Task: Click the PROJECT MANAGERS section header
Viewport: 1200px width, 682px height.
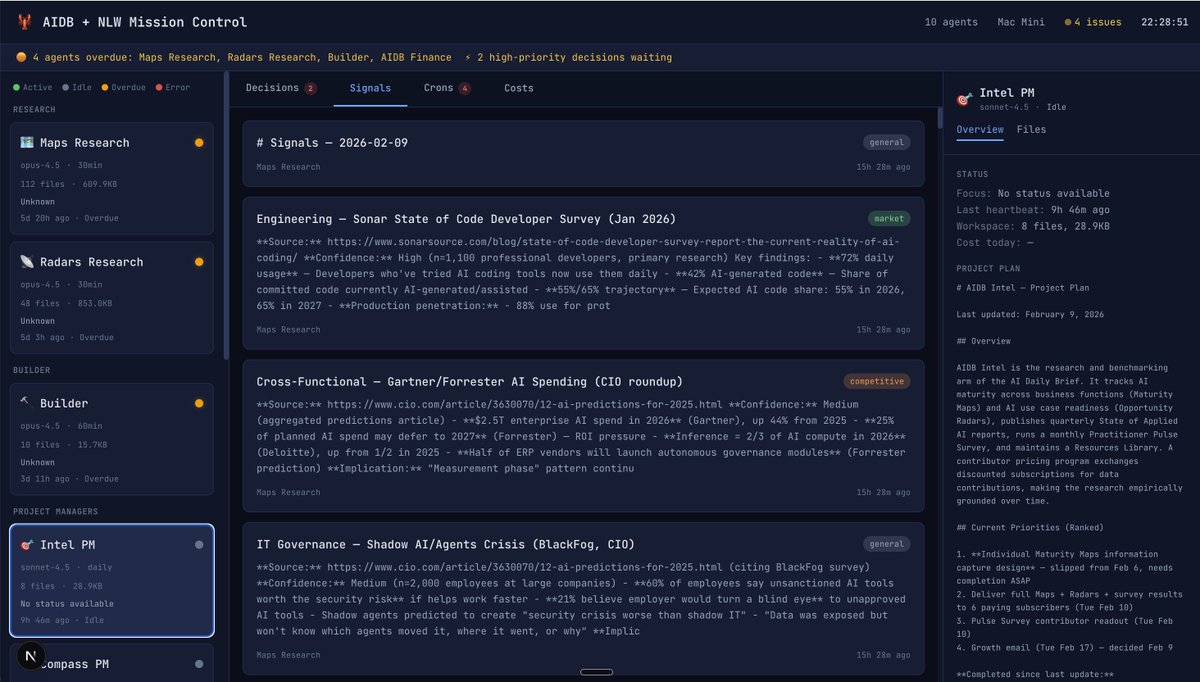Action: click(x=55, y=511)
